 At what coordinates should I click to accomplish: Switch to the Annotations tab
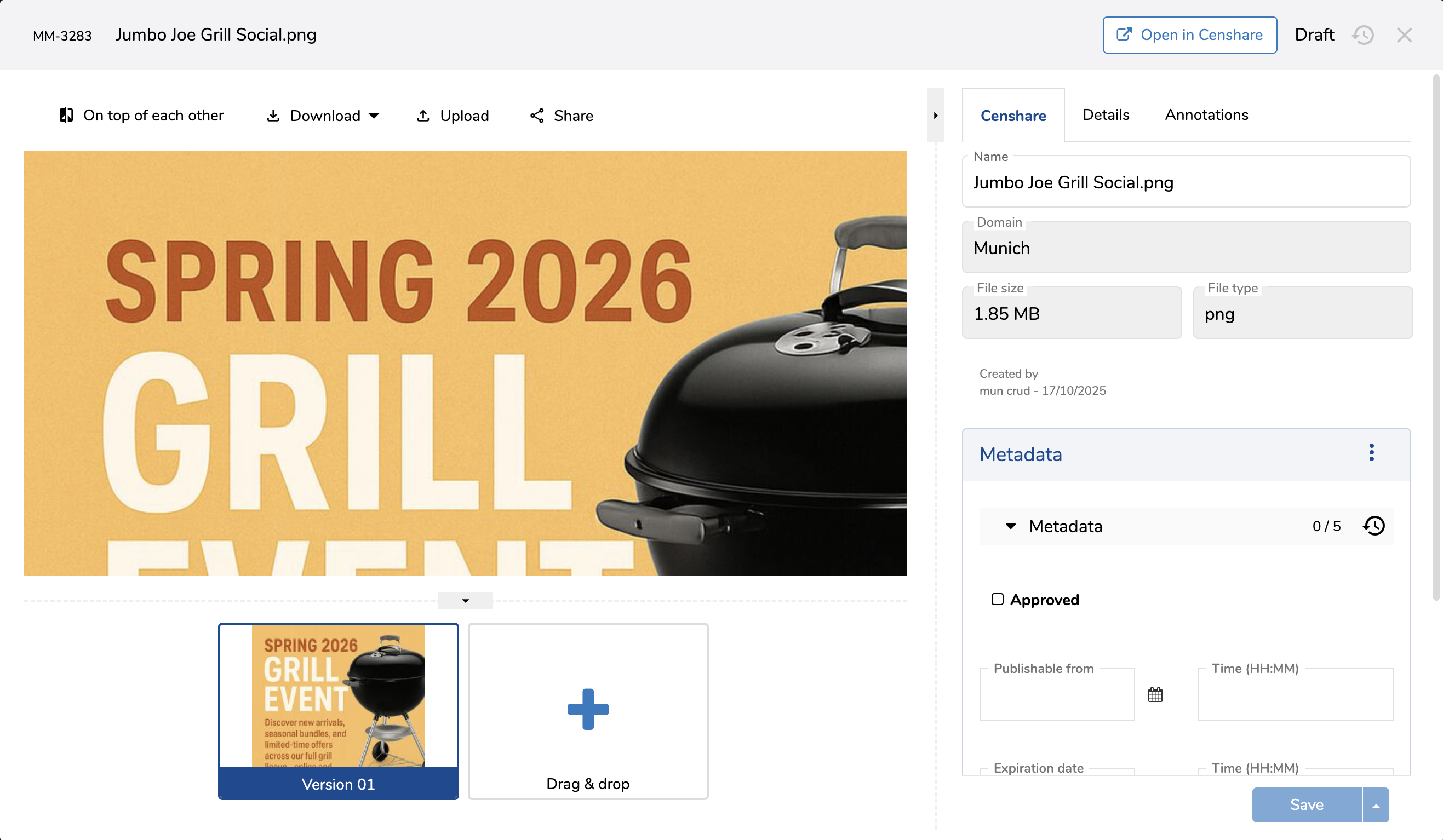tap(1206, 115)
